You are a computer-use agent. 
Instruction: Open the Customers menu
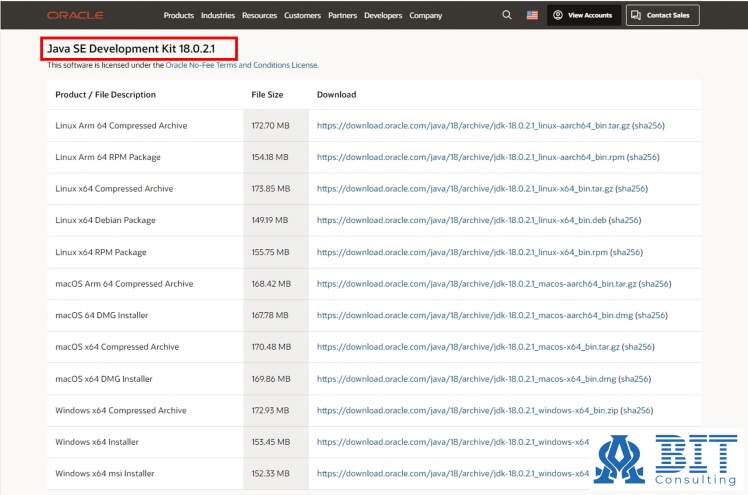(302, 15)
